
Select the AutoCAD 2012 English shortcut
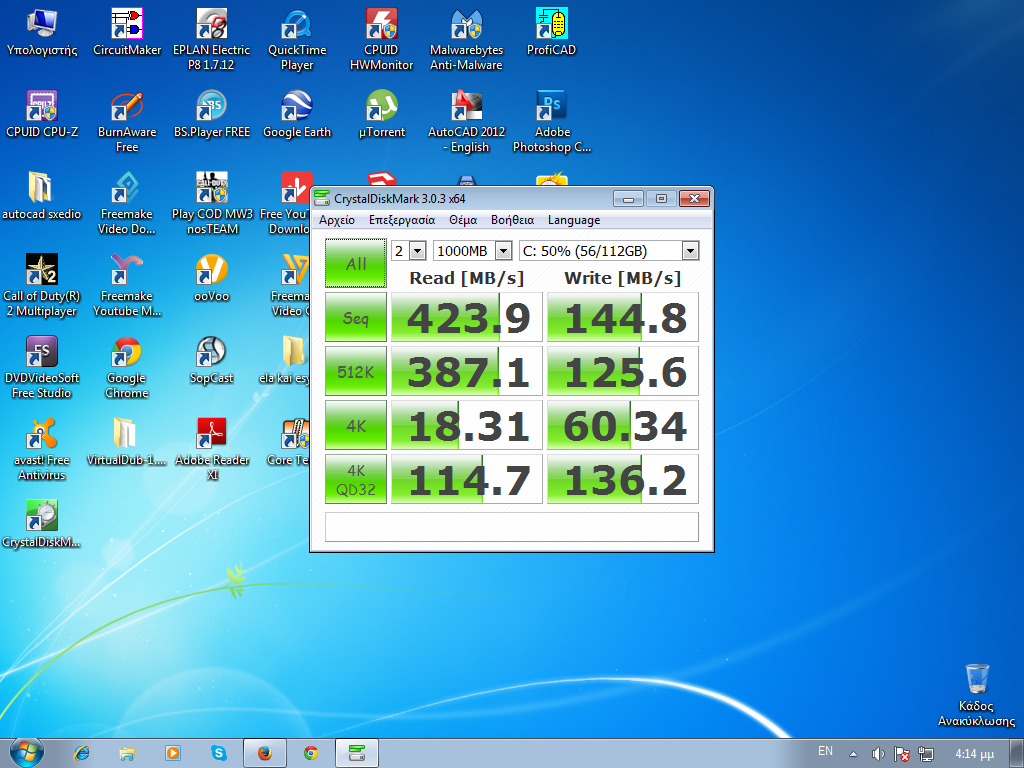pos(466,121)
